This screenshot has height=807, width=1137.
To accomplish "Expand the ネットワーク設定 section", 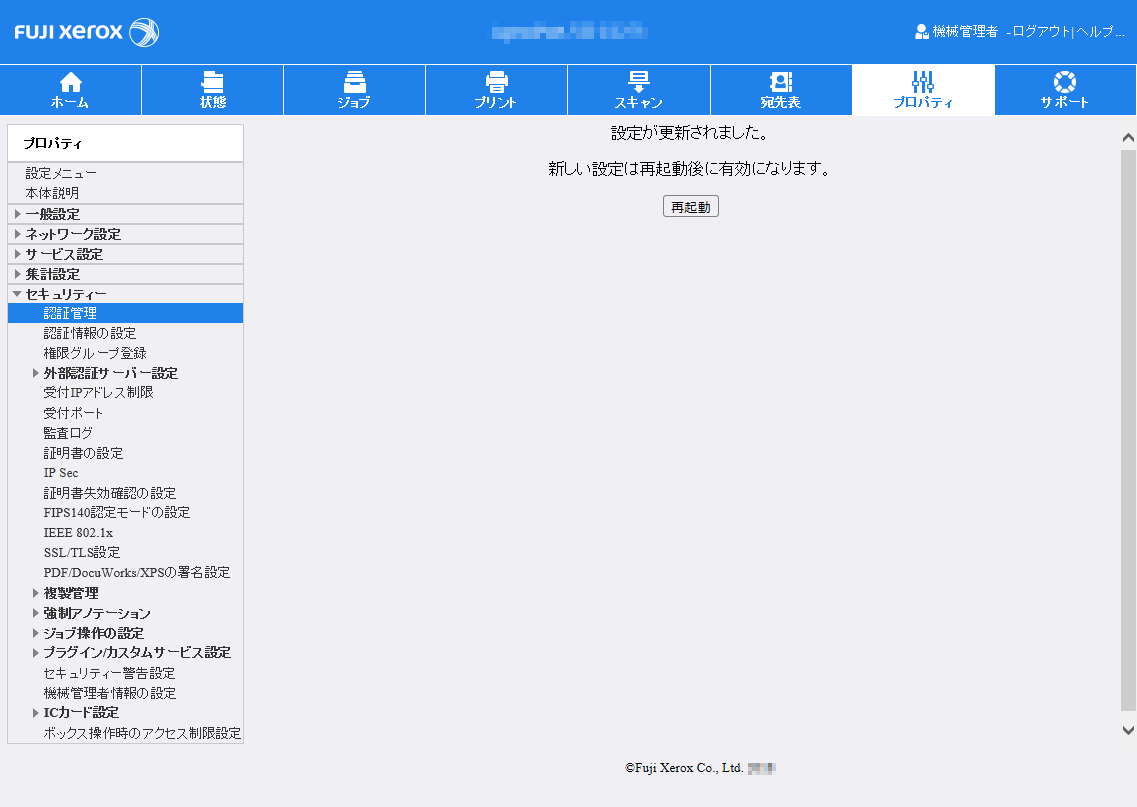I will tap(18, 234).
